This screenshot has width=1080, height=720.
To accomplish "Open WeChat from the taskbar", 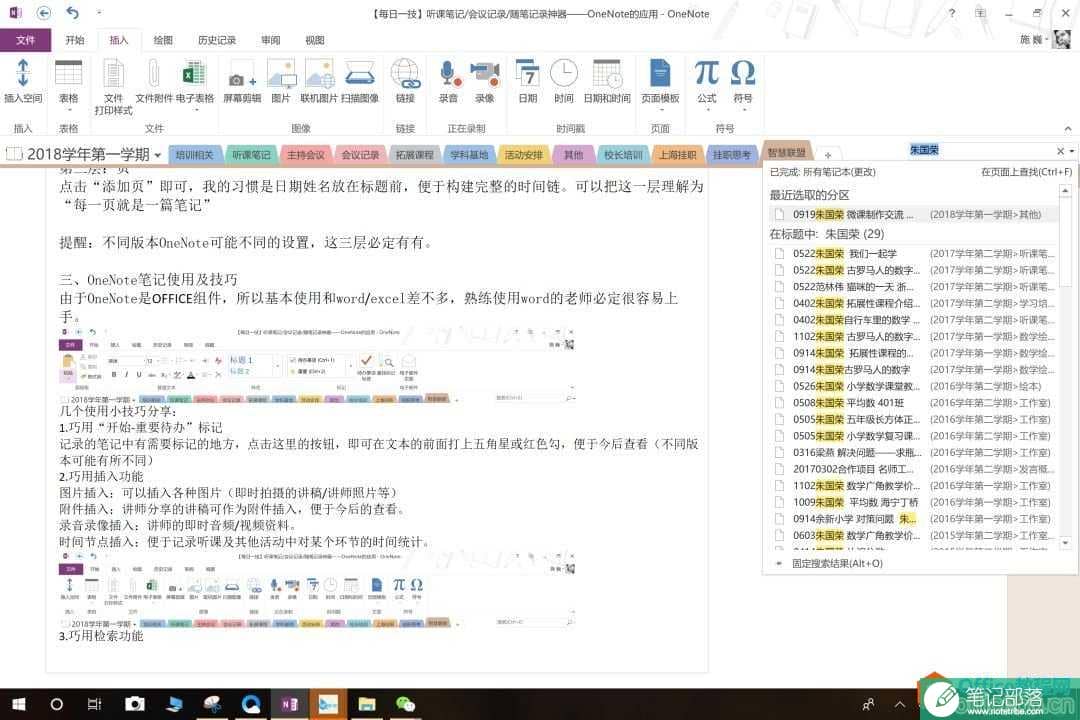I will 405,703.
